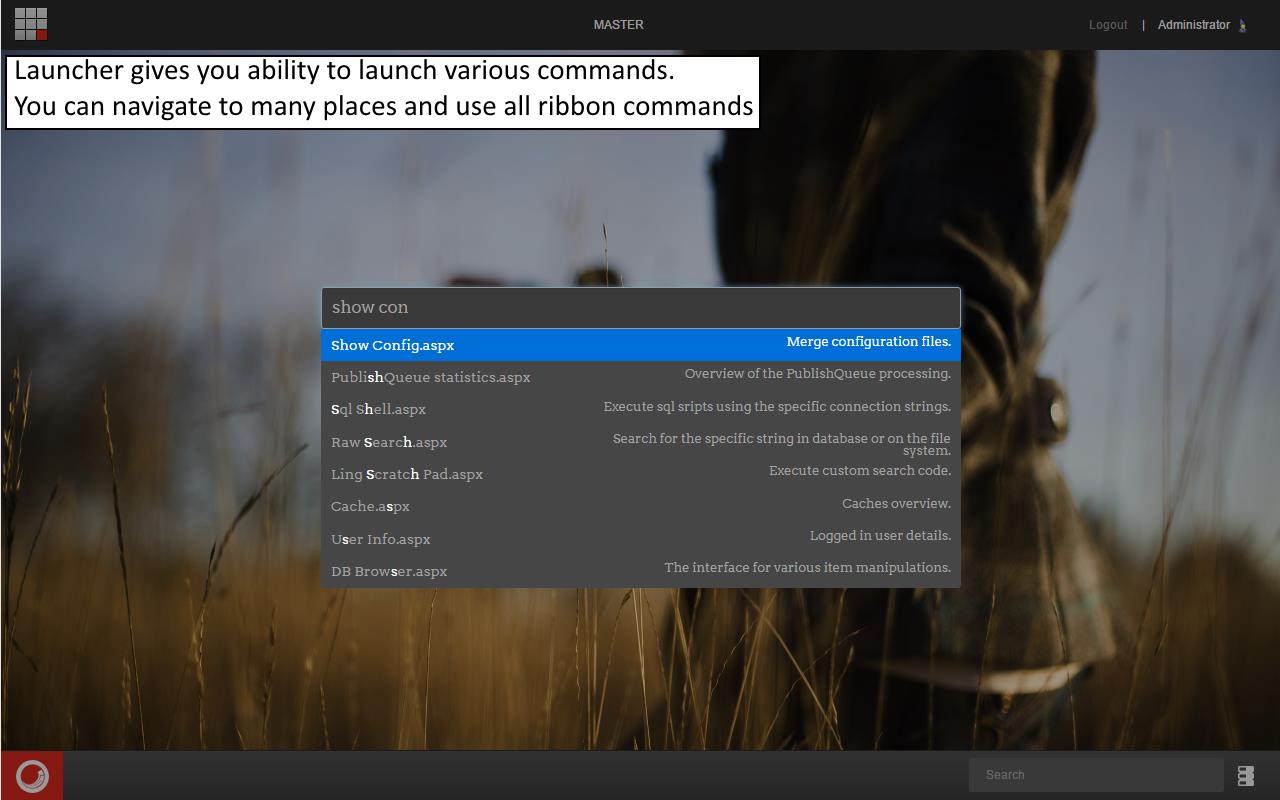Select User Info.aspx for logged in details
This screenshot has width=1280, height=800.
(381, 539)
